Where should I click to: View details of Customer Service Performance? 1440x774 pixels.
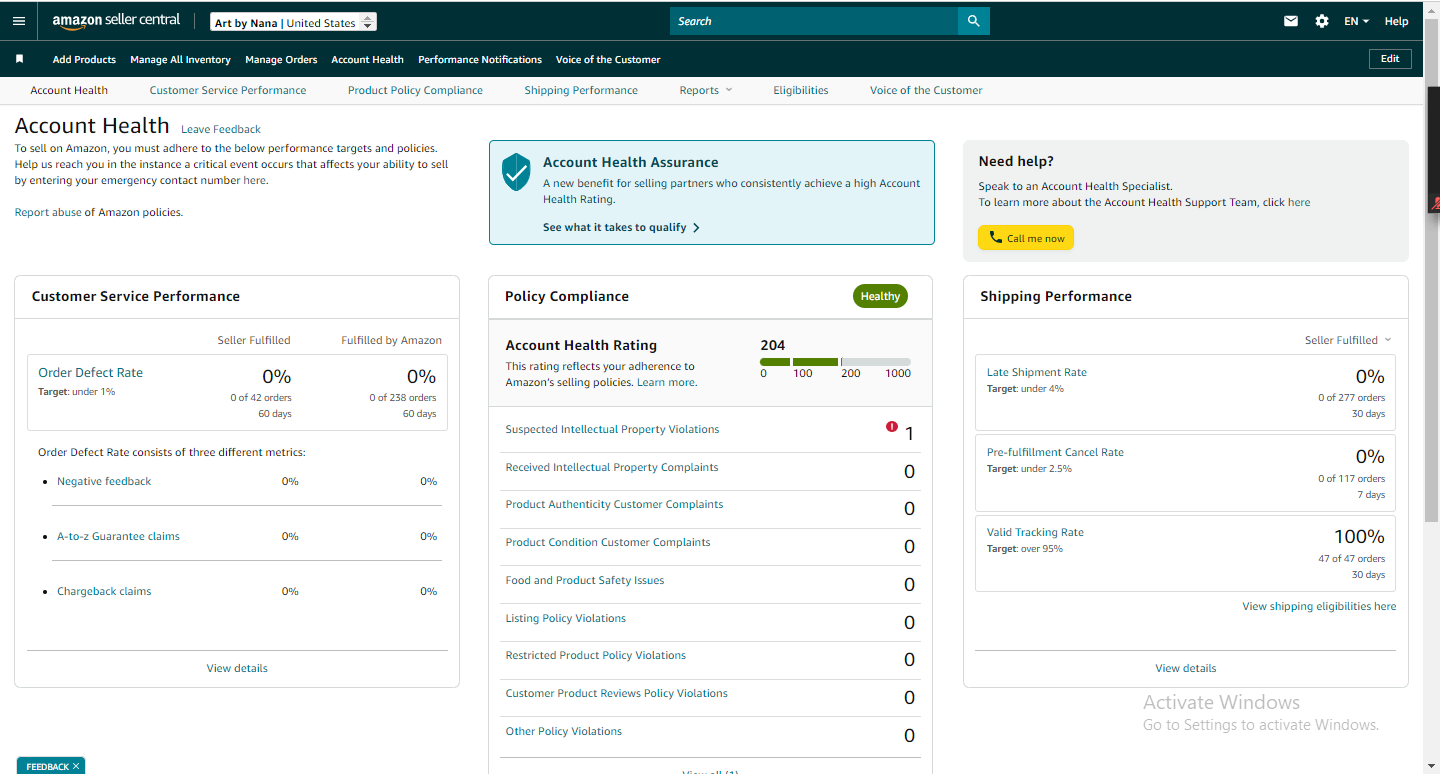(x=237, y=668)
